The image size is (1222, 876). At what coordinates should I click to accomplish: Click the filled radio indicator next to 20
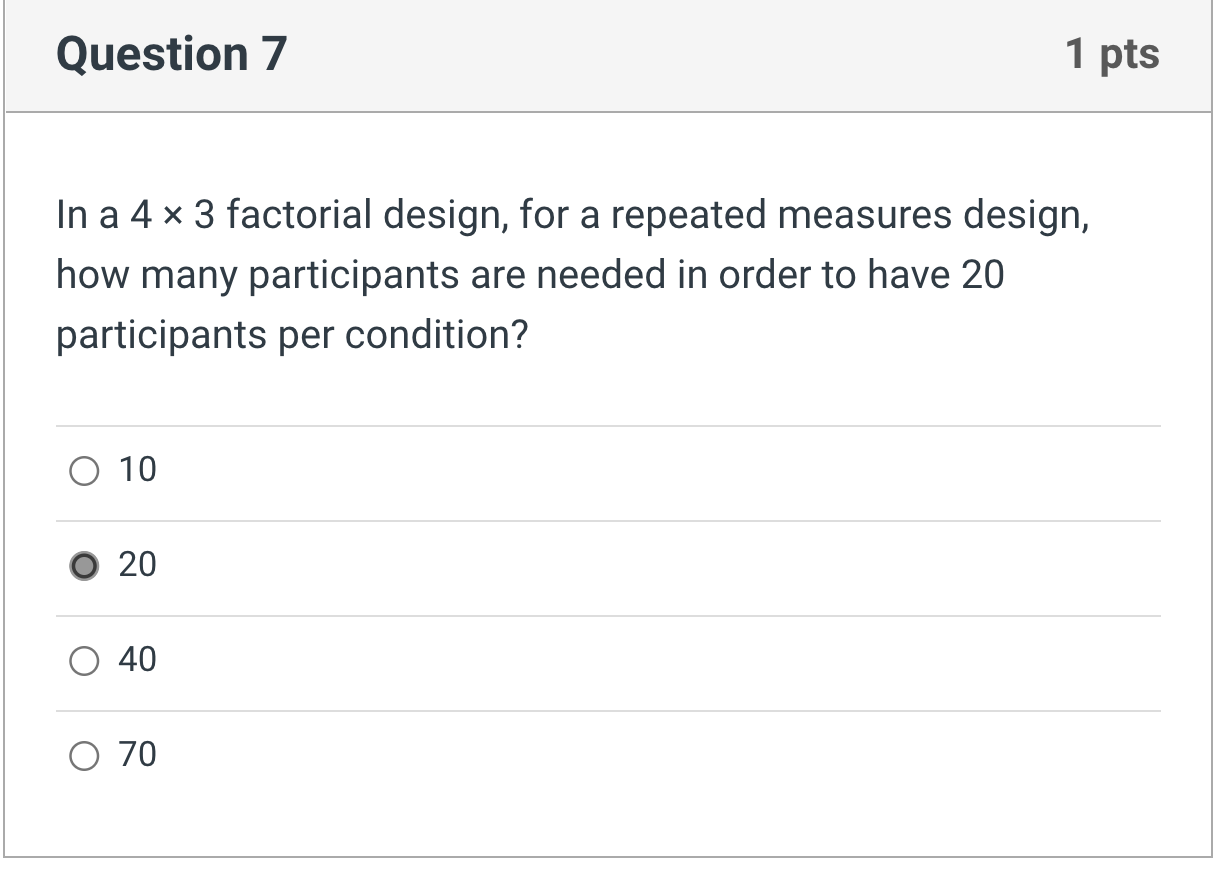coord(84,564)
